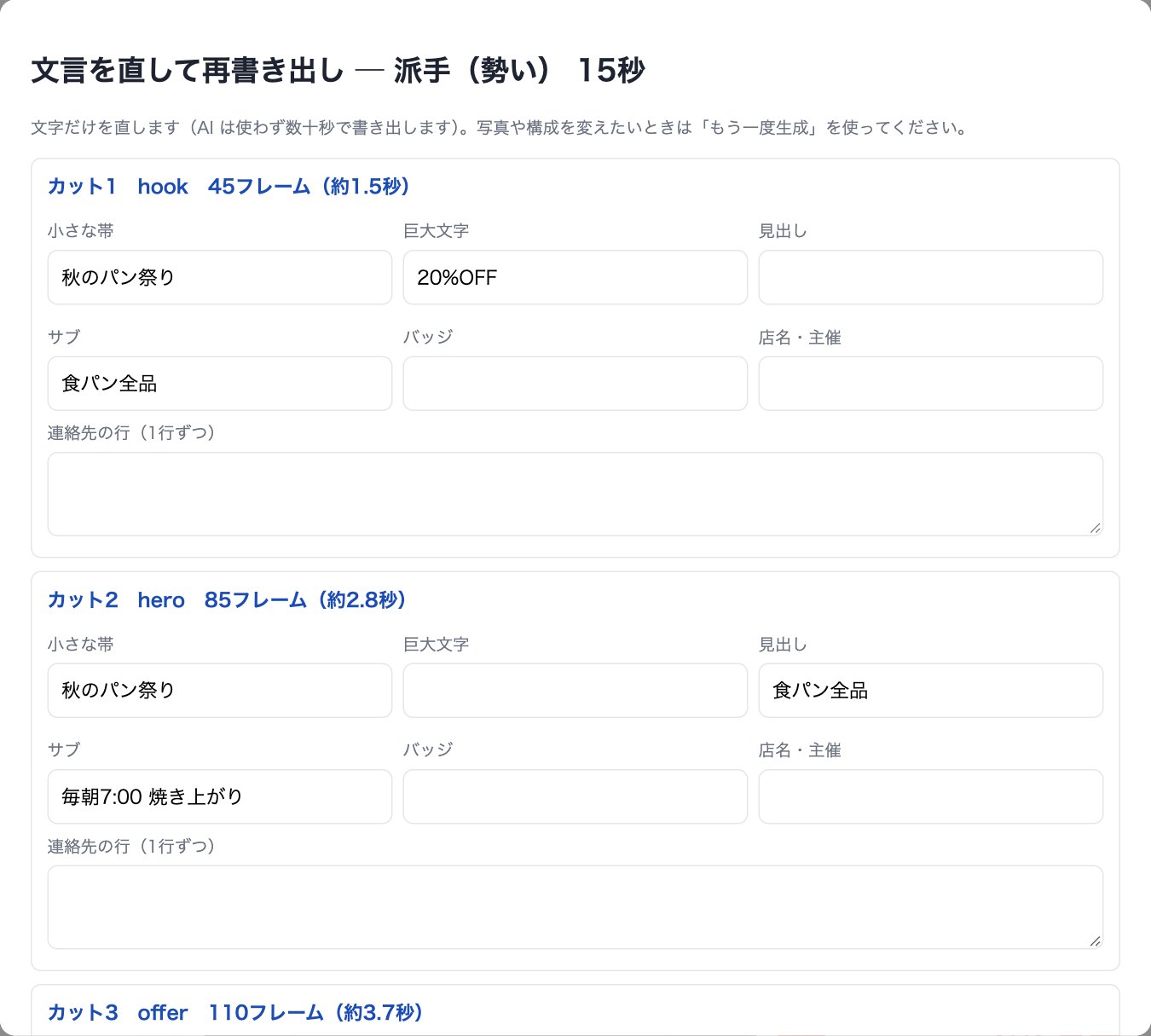This screenshot has height=1036, width=1151.
Task: Click the カット1 巨大文字 field 20%OFF
Action: pyautogui.click(x=575, y=277)
